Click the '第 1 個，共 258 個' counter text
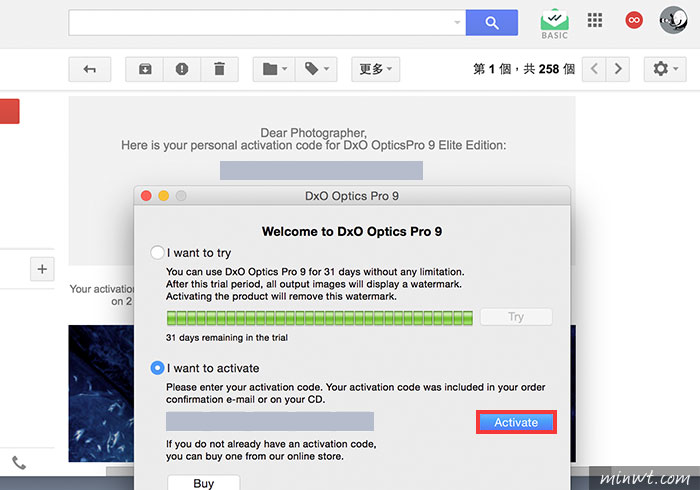The height and width of the screenshot is (490, 700). click(524, 69)
